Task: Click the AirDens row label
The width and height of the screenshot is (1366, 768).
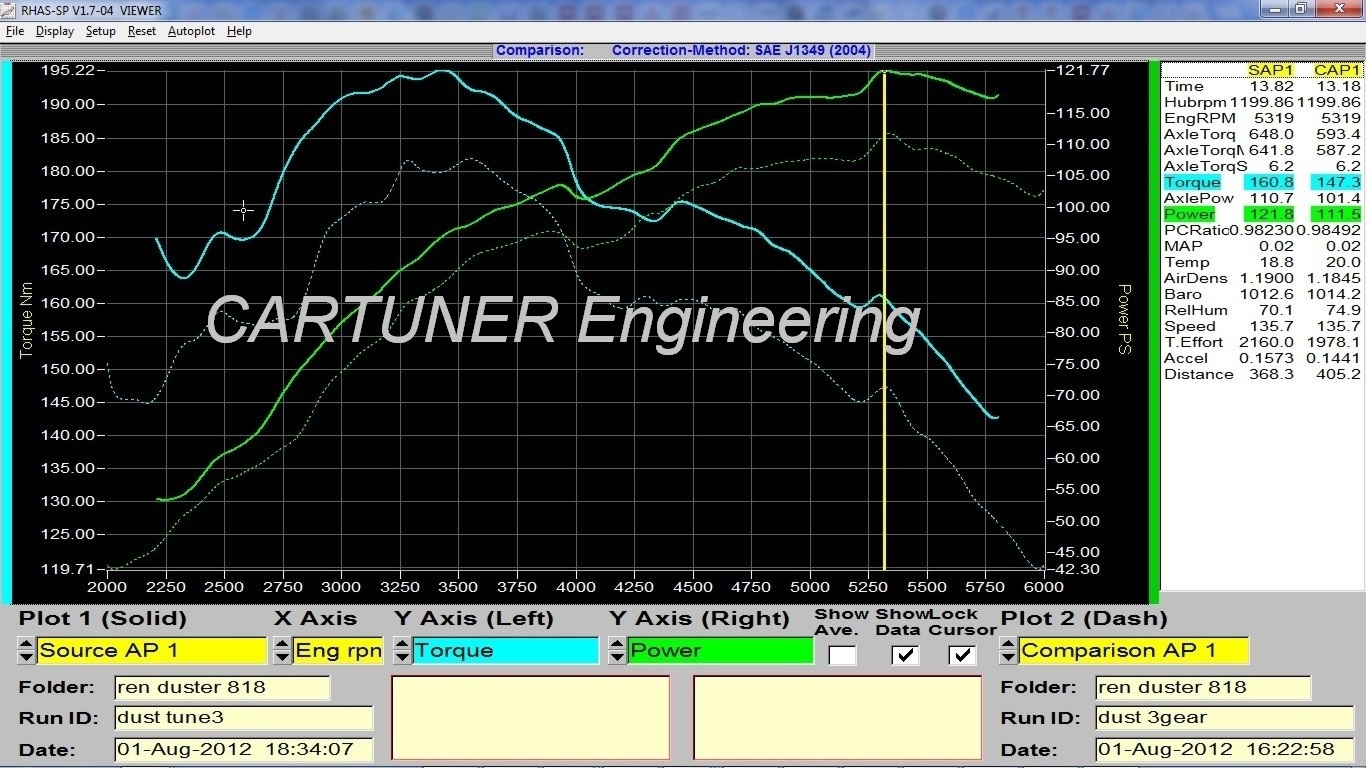Action: point(1195,278)
